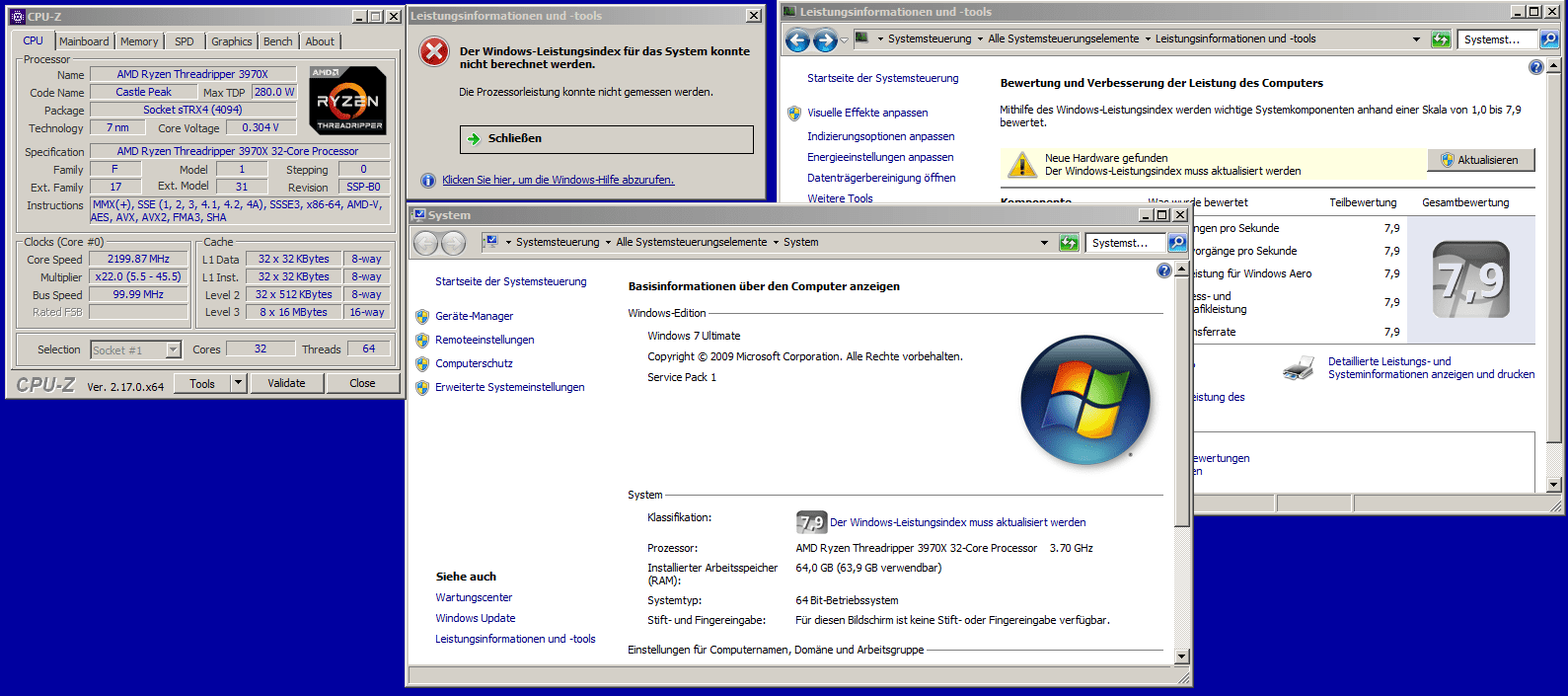Click the Back arrow in Leistungsinformationen window
Viewport: 1568px width, 696px height.
coord(797,40)
